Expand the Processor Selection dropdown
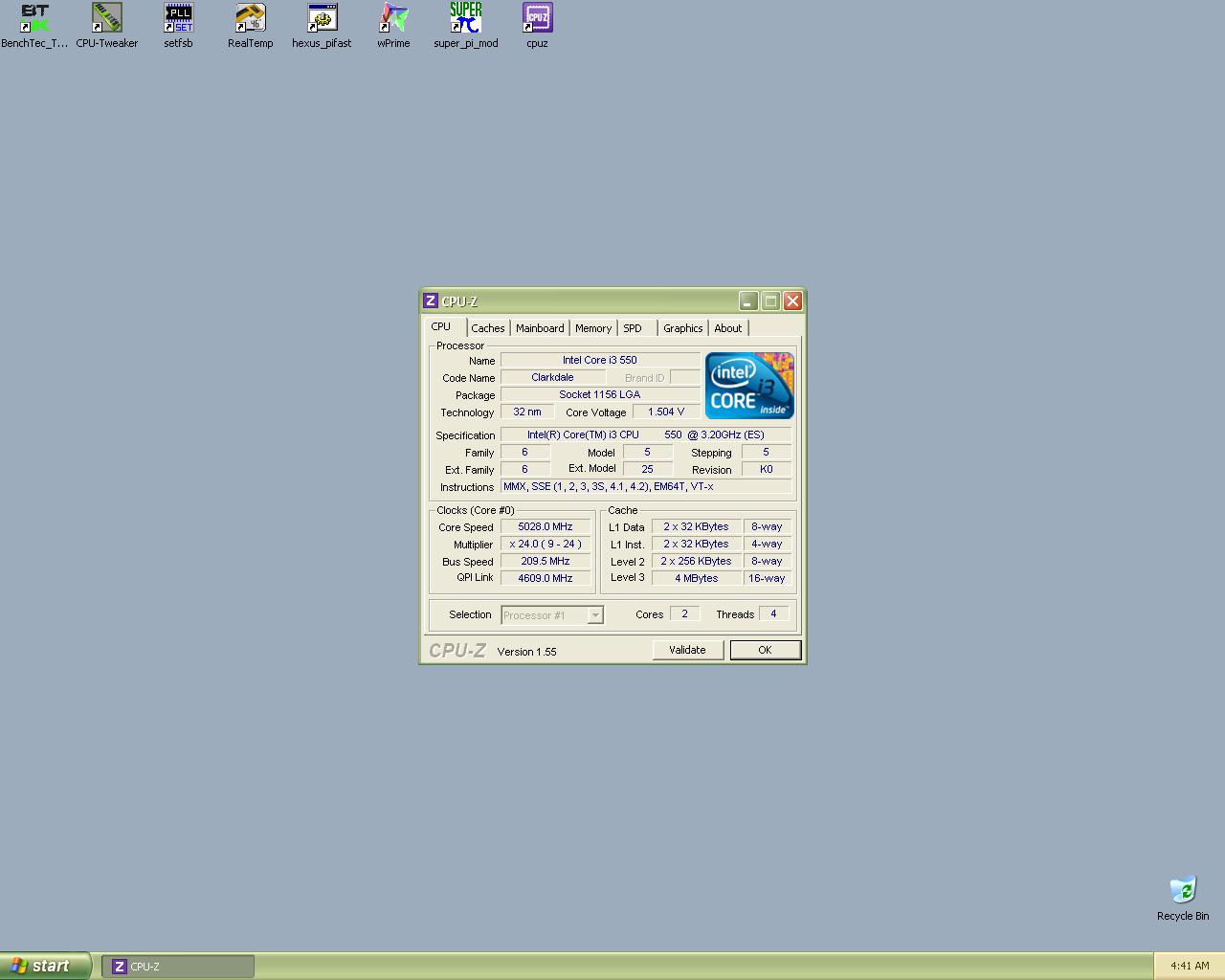 (595, 615)
